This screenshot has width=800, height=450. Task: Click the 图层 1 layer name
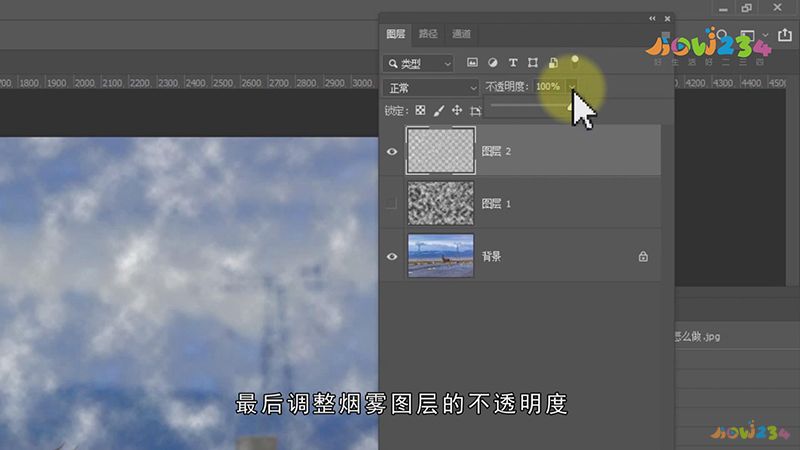496,204
